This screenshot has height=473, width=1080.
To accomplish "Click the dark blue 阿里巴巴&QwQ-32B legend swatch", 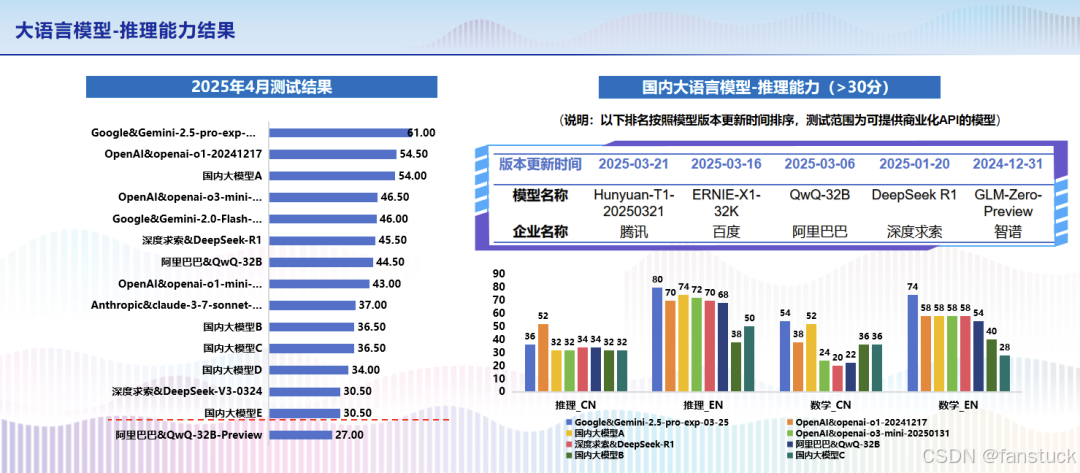I will pos(788,445).
